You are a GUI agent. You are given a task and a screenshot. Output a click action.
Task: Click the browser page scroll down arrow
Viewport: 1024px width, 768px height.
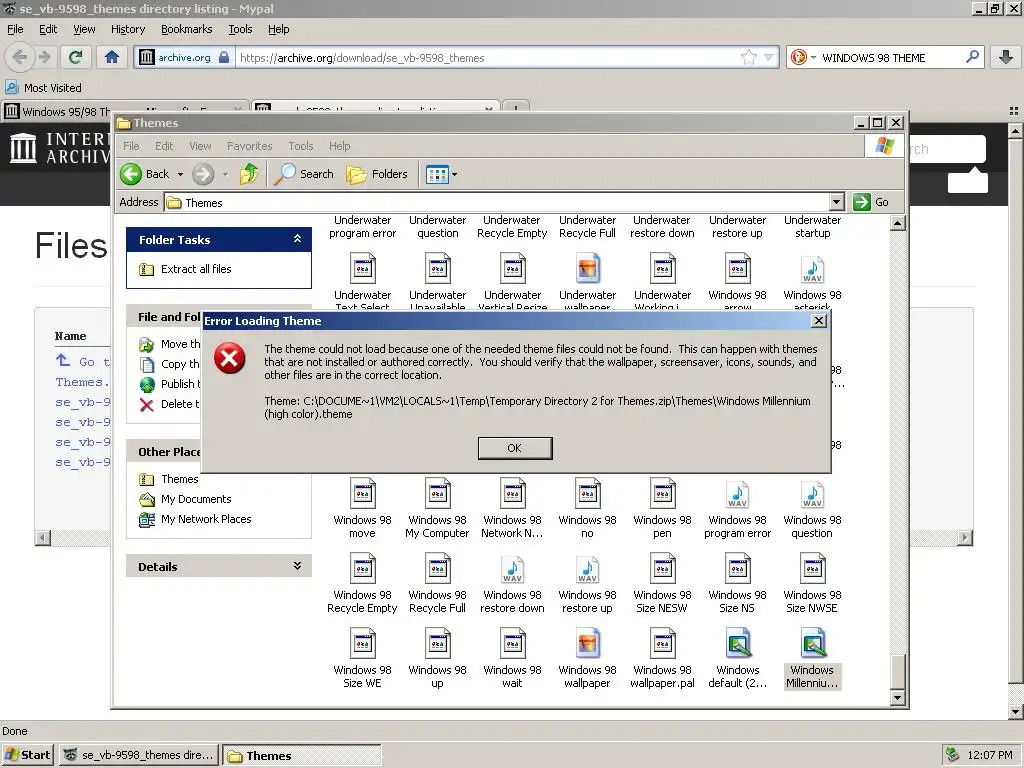pyautogui.click(x=1015, y=711)
